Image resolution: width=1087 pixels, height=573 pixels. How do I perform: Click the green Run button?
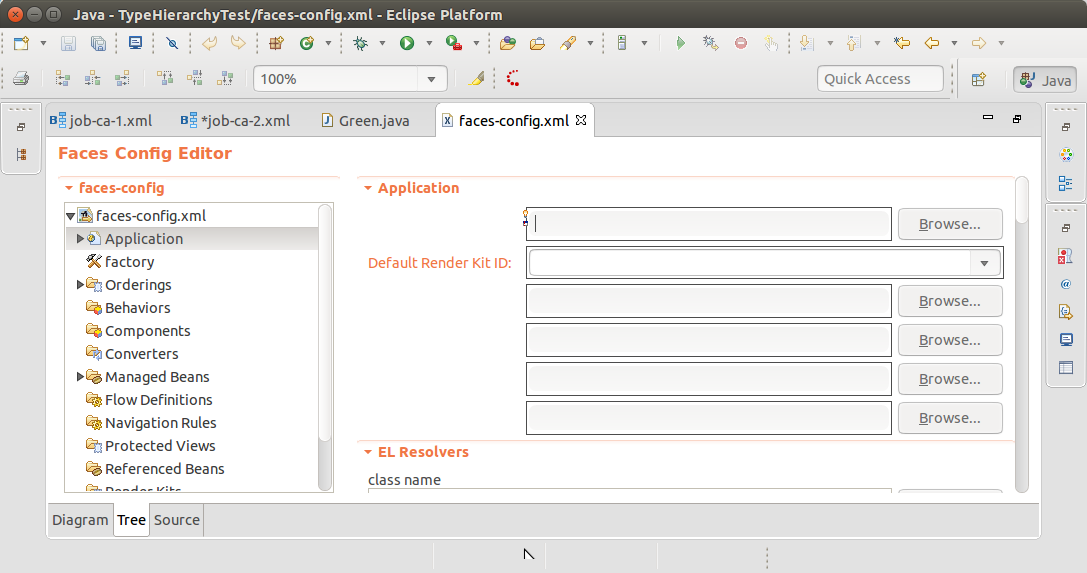tap(407, 43)
